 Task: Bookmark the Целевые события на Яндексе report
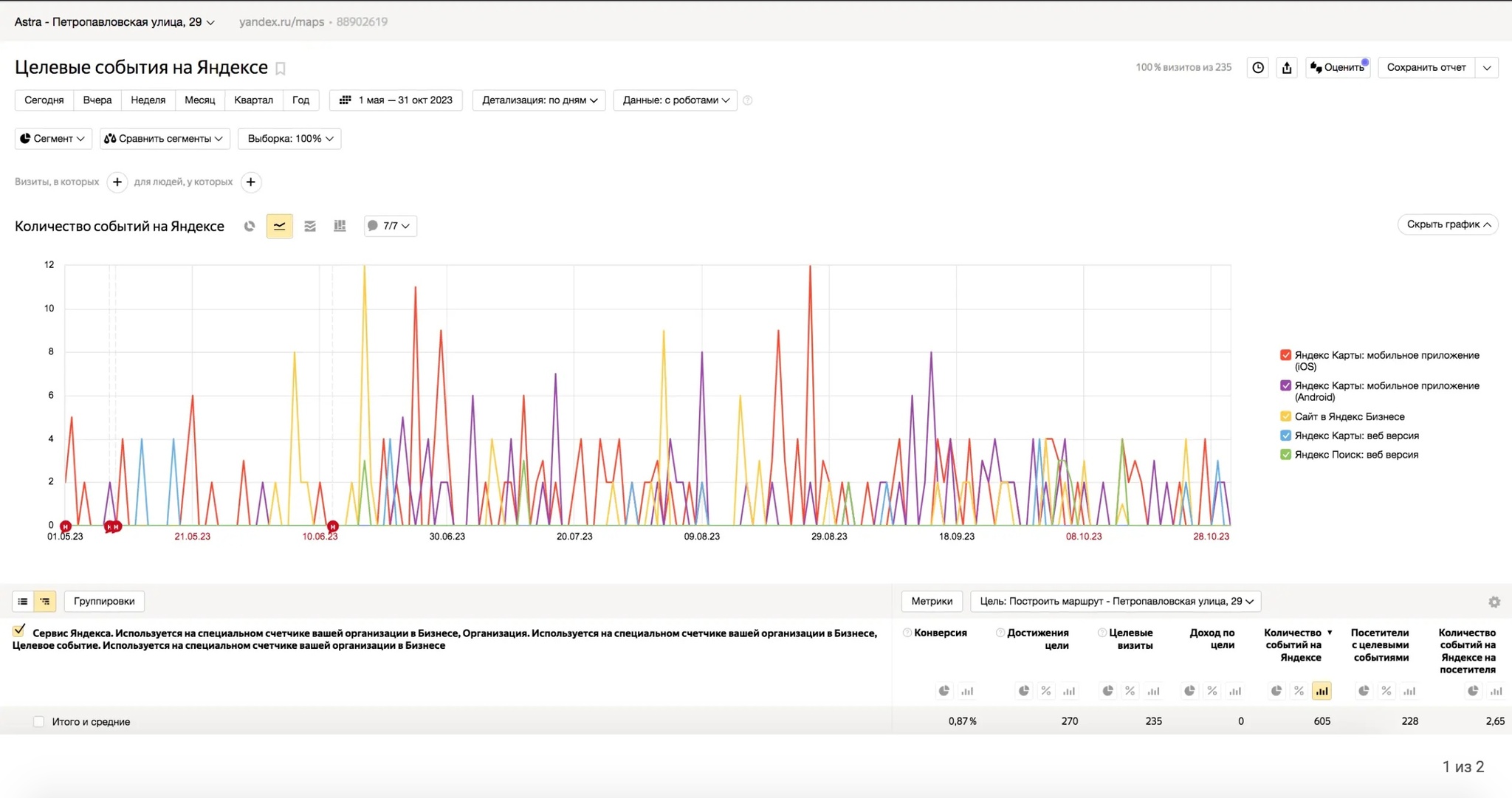pos(281,69)
